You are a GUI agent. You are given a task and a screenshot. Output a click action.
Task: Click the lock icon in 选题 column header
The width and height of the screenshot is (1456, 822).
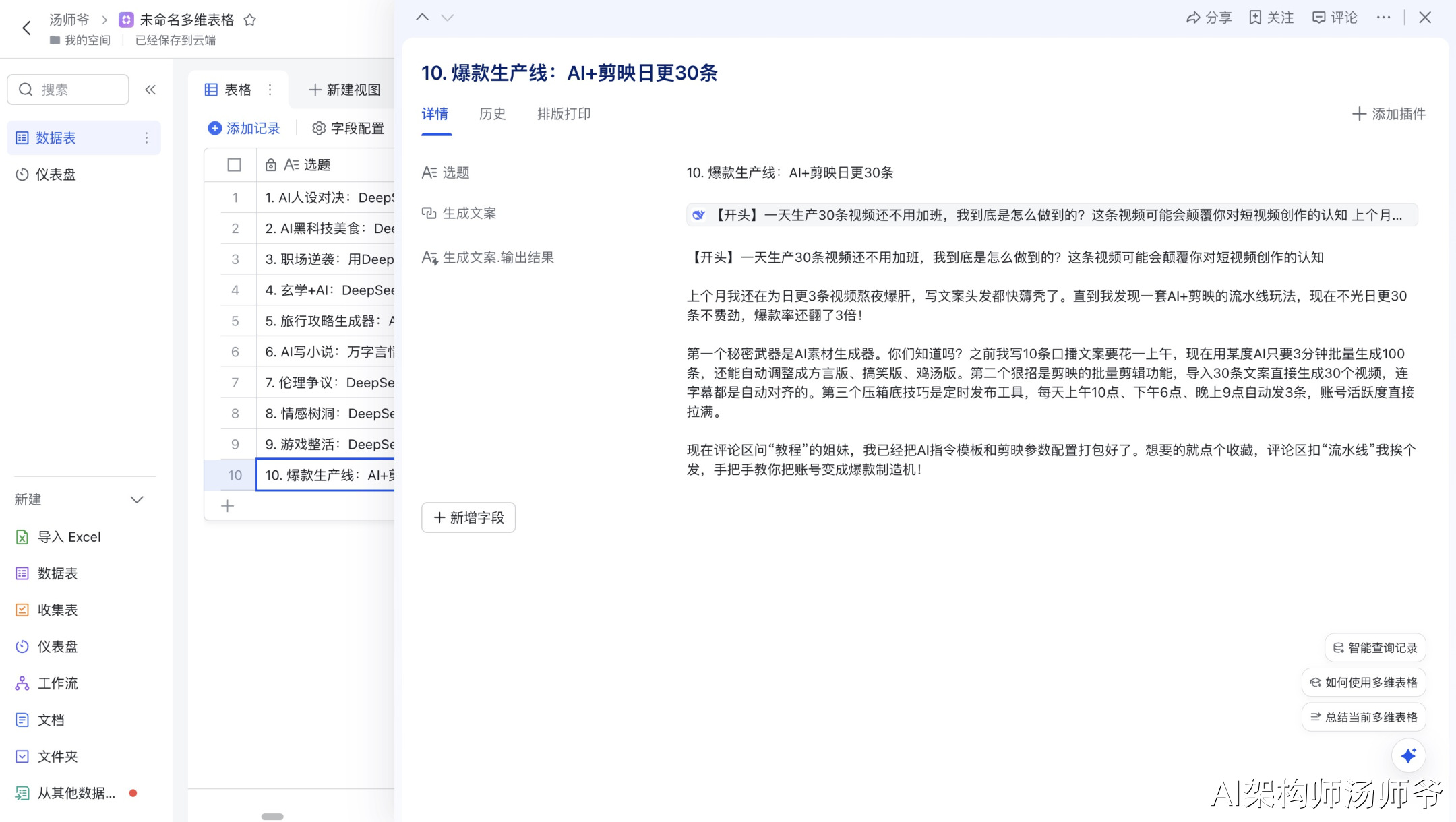point(271,165)
